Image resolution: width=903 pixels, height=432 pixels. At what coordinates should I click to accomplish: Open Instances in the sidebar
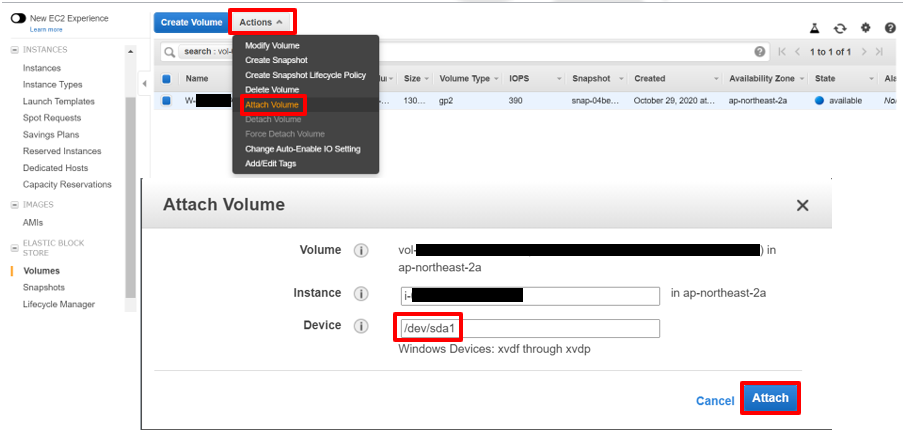(41, 68)
